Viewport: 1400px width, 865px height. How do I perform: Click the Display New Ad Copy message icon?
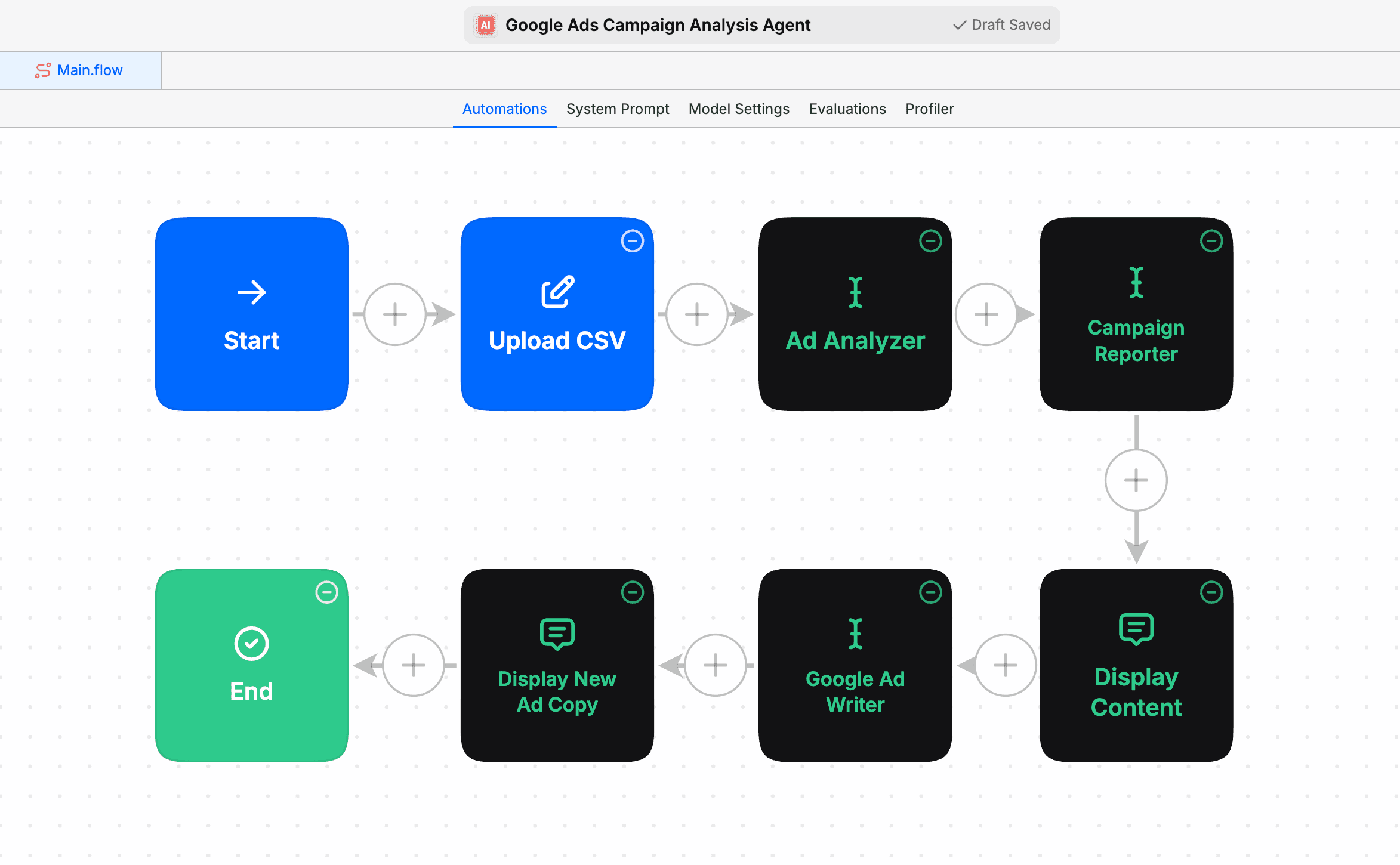point(557,634)
